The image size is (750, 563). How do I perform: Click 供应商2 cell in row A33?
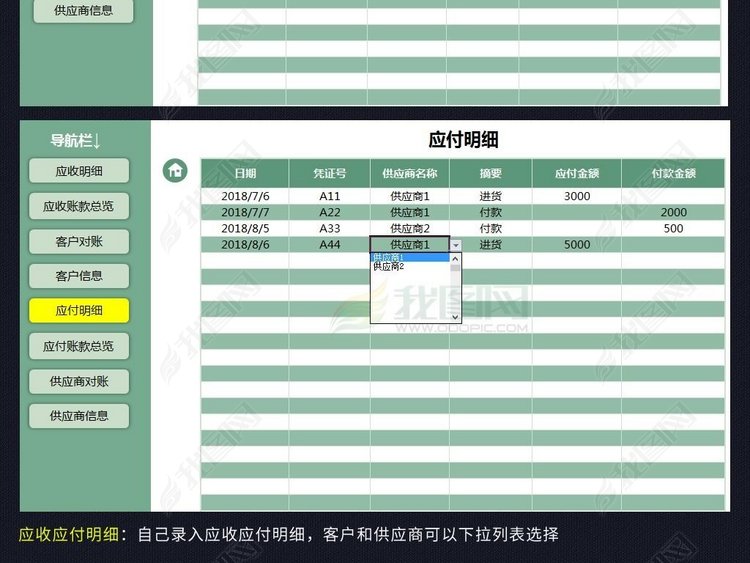pos(409,229)
